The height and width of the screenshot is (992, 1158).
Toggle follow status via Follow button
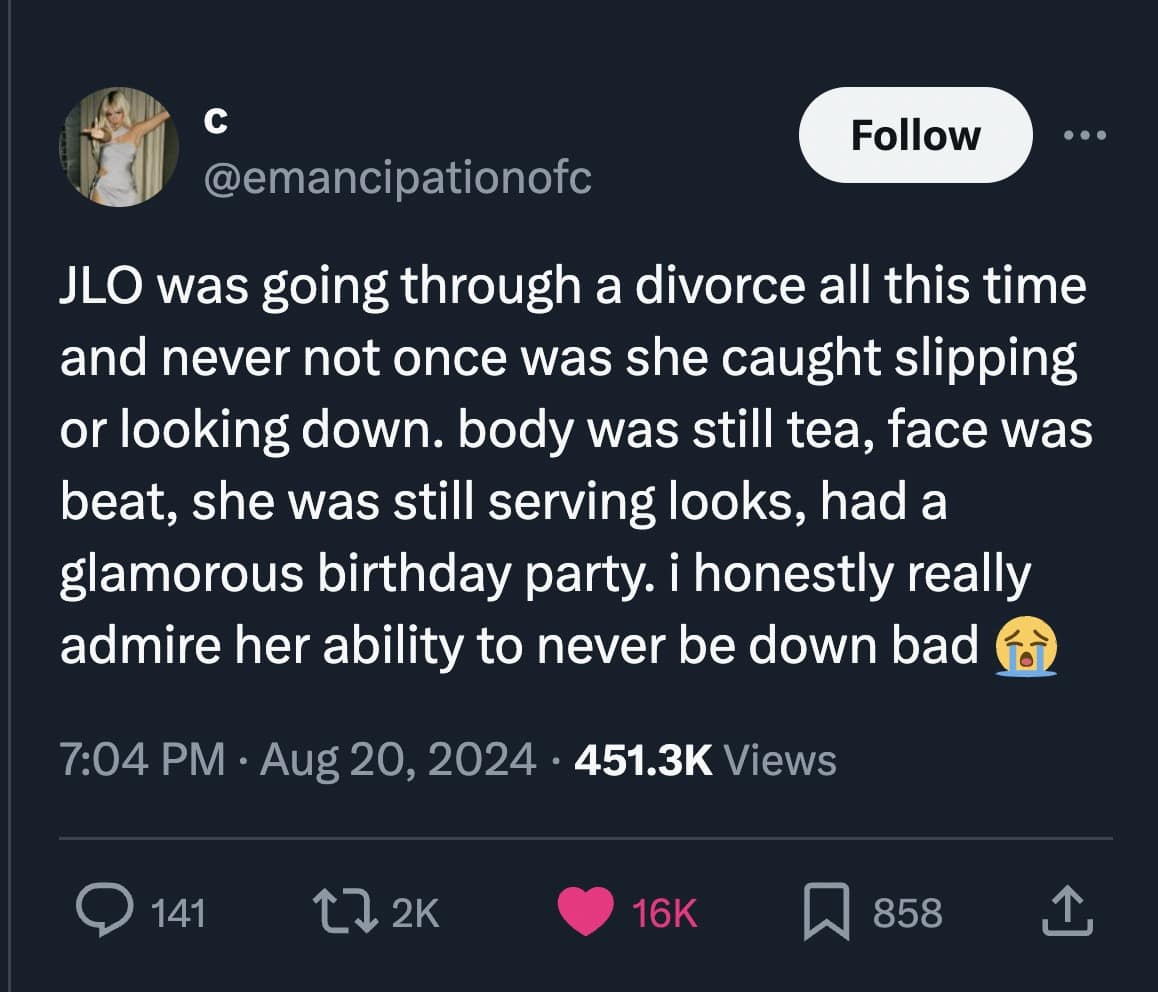tap(915, 135)
